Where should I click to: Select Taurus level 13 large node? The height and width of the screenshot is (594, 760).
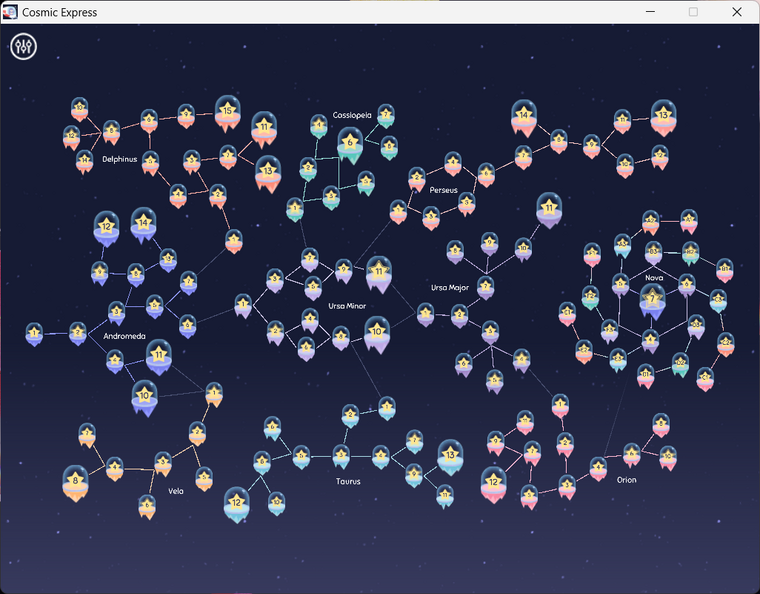(450, 457)
